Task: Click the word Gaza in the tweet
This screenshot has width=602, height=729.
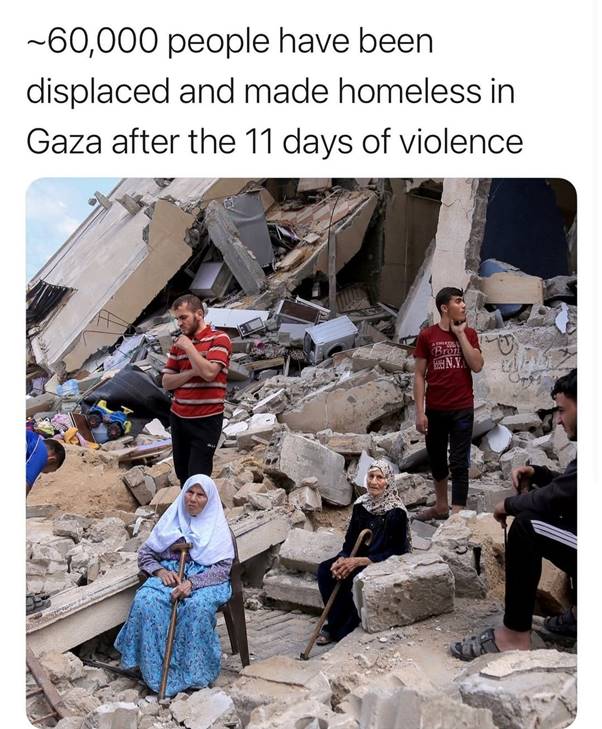Action: tap(64, 142)
